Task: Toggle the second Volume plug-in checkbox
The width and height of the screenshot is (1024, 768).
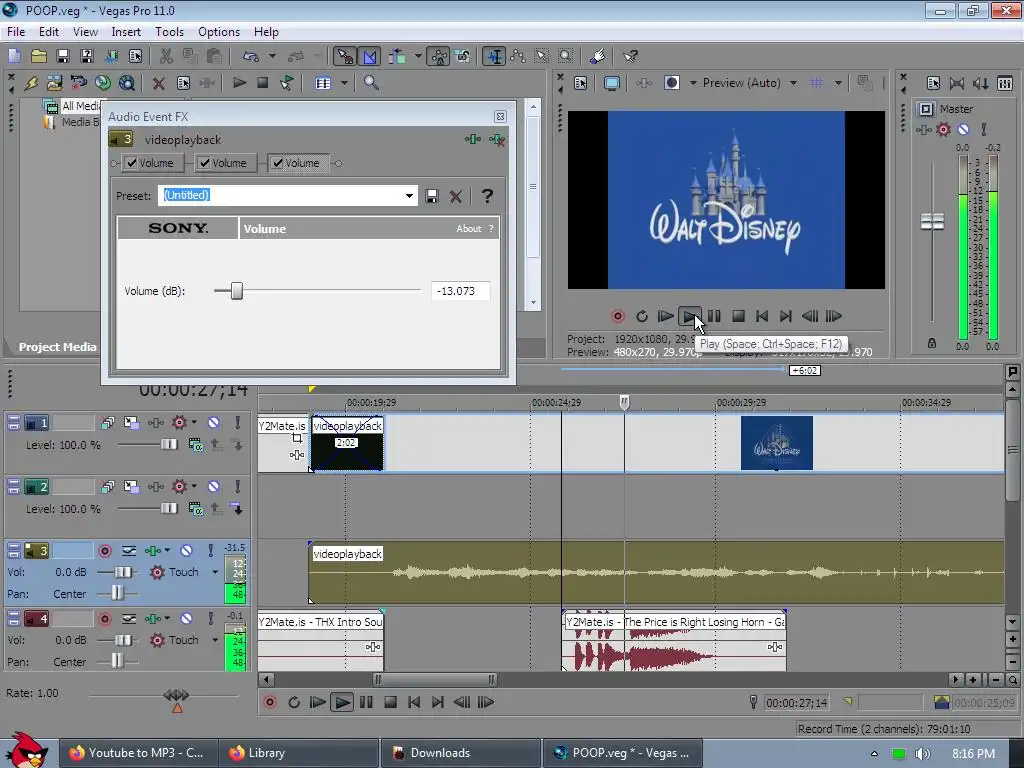Action: click(204, 163)
